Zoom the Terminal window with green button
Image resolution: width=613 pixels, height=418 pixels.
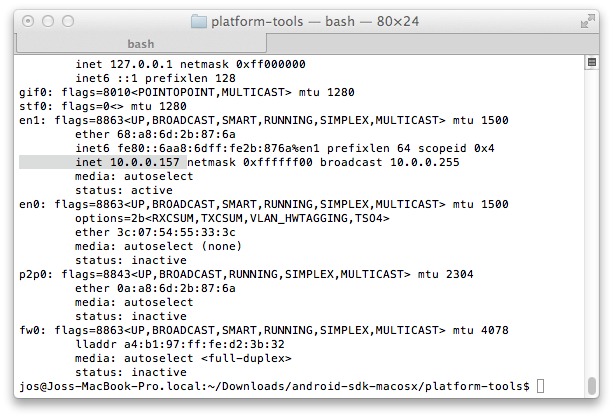click(x=70, y=21)
